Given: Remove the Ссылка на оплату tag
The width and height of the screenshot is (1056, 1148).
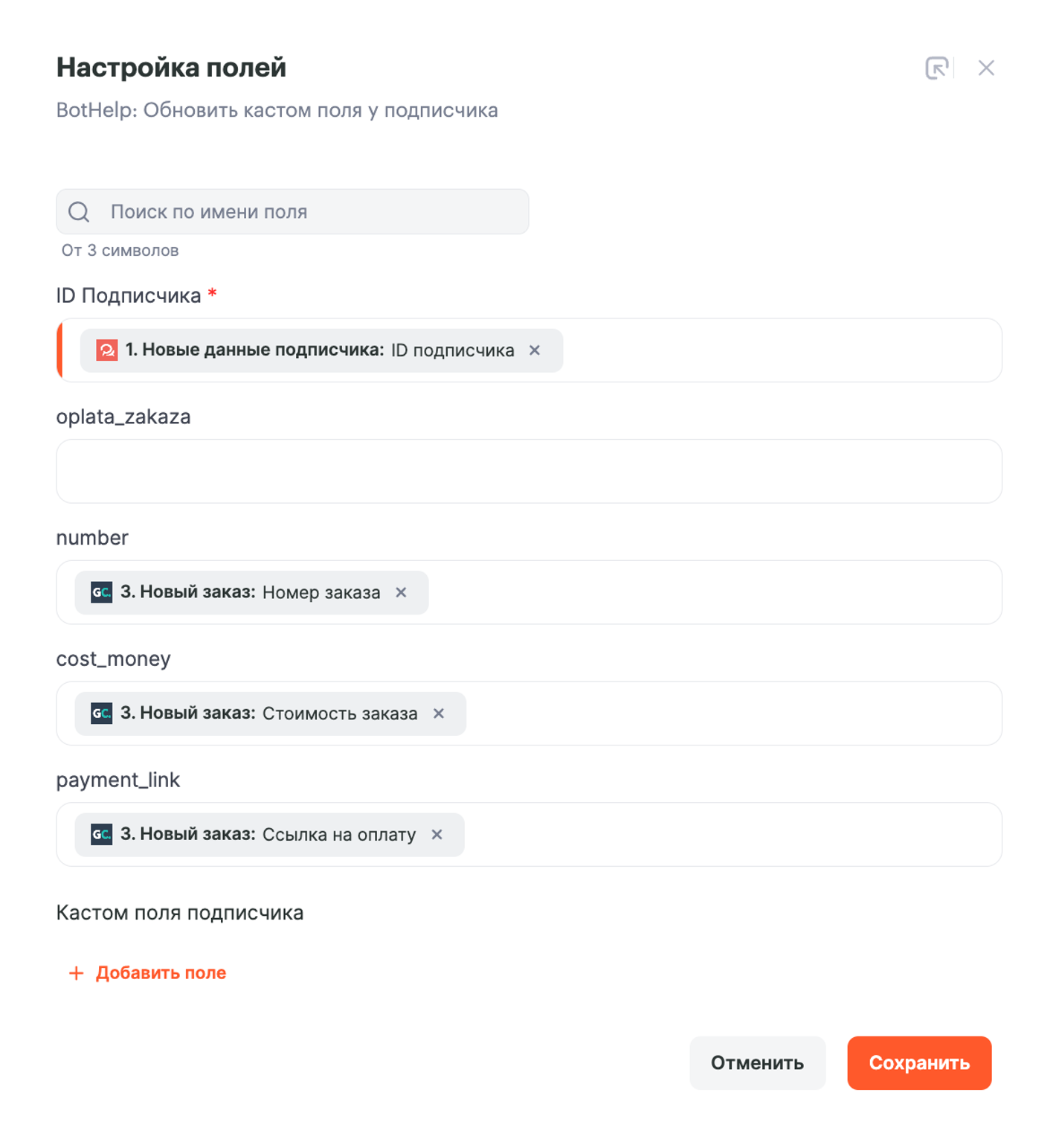Looking at the screenshot, I should [437, 835].
